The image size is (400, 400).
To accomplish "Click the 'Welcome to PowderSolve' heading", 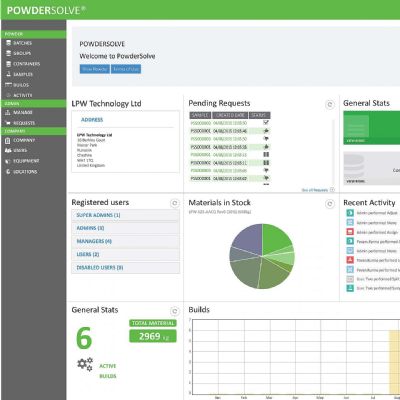I will coord(117,56).
